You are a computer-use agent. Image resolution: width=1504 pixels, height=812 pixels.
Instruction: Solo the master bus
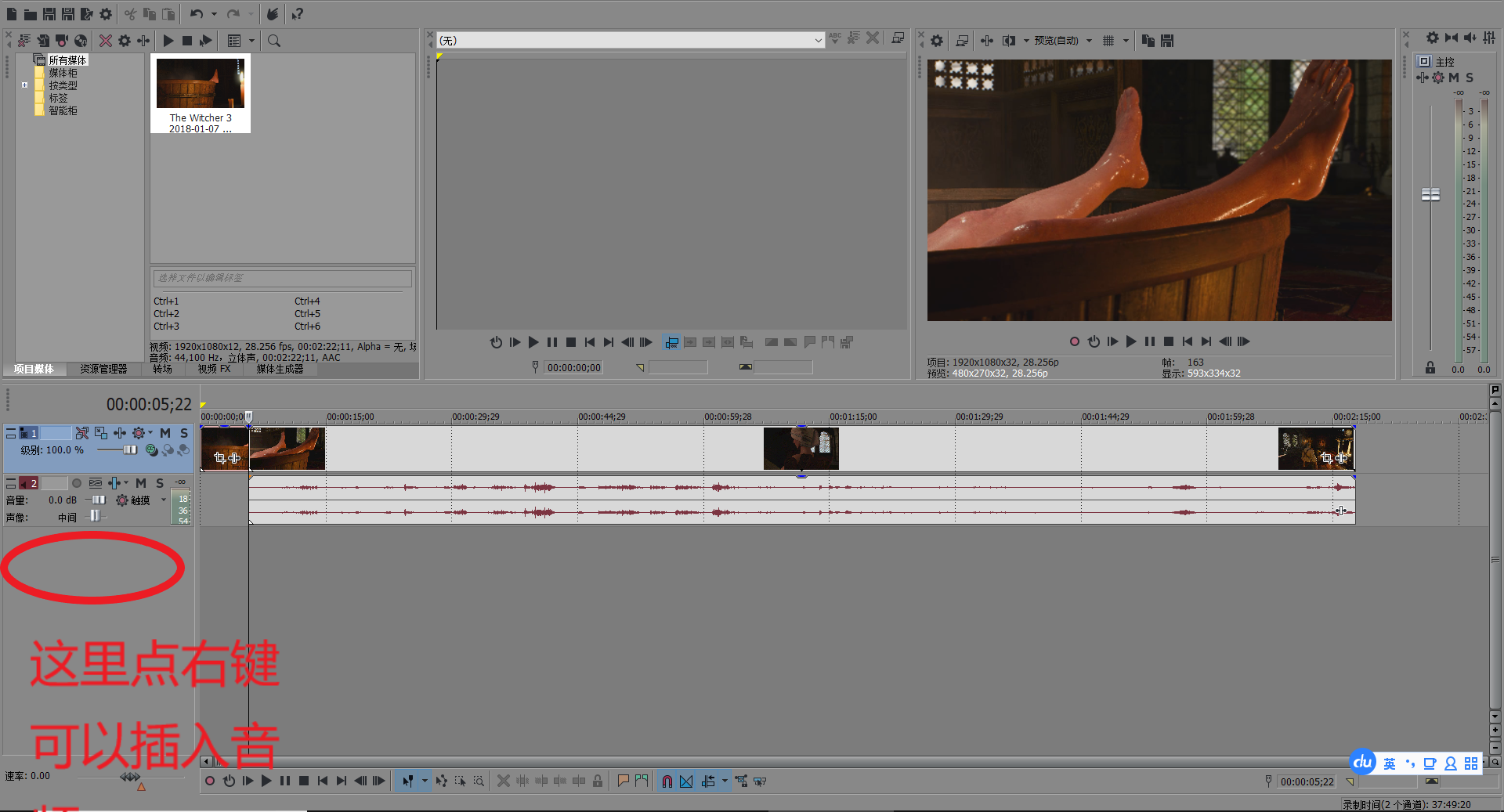(x=1470, y=78)
